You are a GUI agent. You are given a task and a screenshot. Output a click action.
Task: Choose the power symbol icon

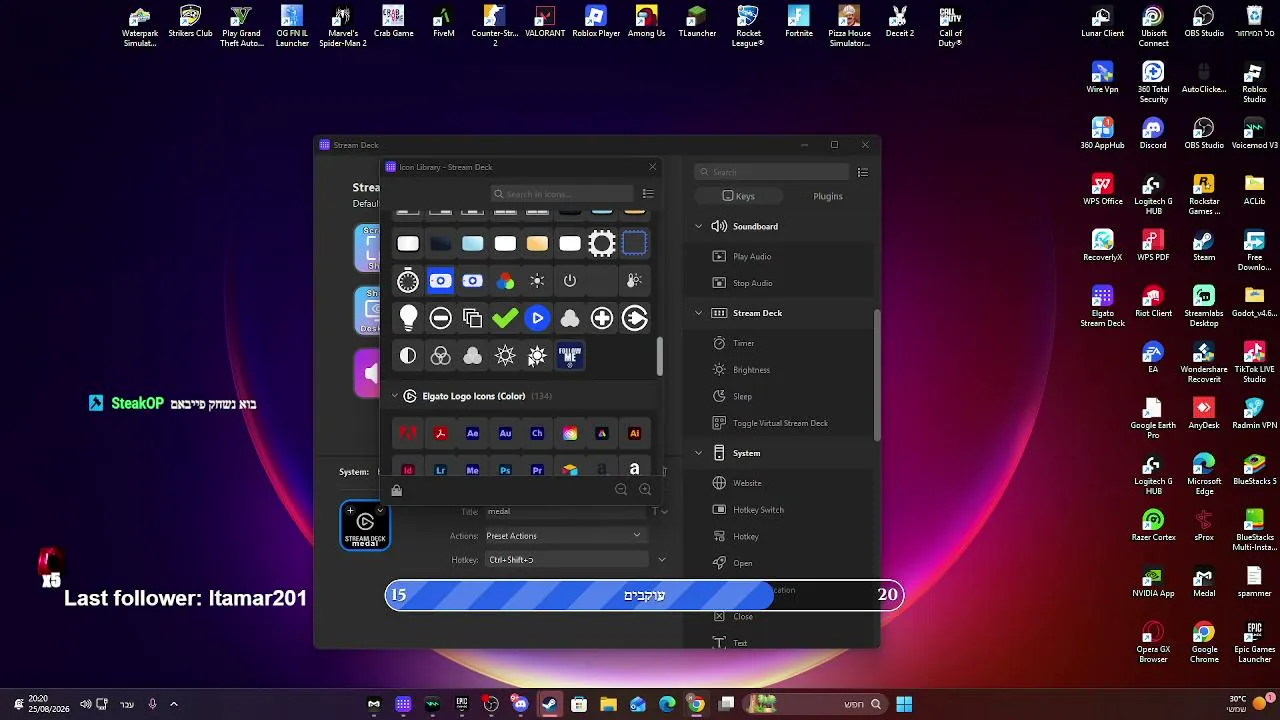tap(570, 281)
